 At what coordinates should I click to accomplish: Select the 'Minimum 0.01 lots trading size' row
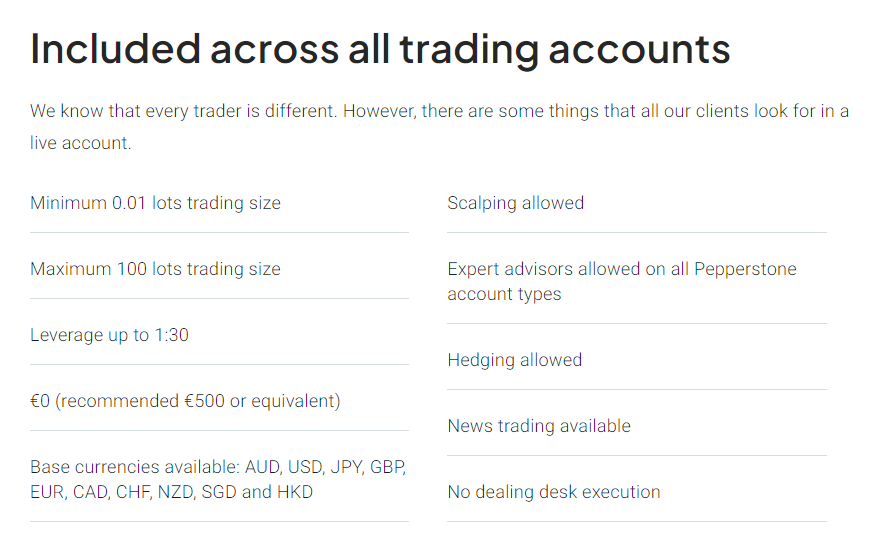click(155, 203)
